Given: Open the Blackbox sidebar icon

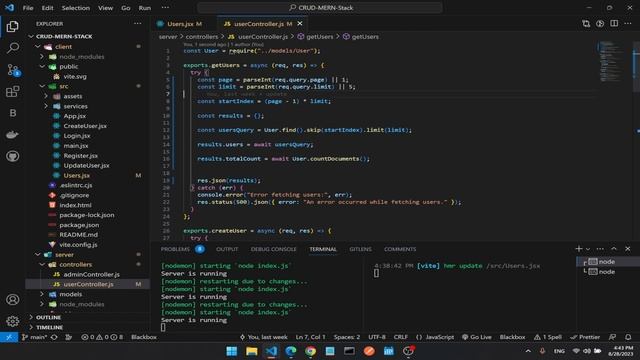Looking at the screenshot, I should click(12, 113).
